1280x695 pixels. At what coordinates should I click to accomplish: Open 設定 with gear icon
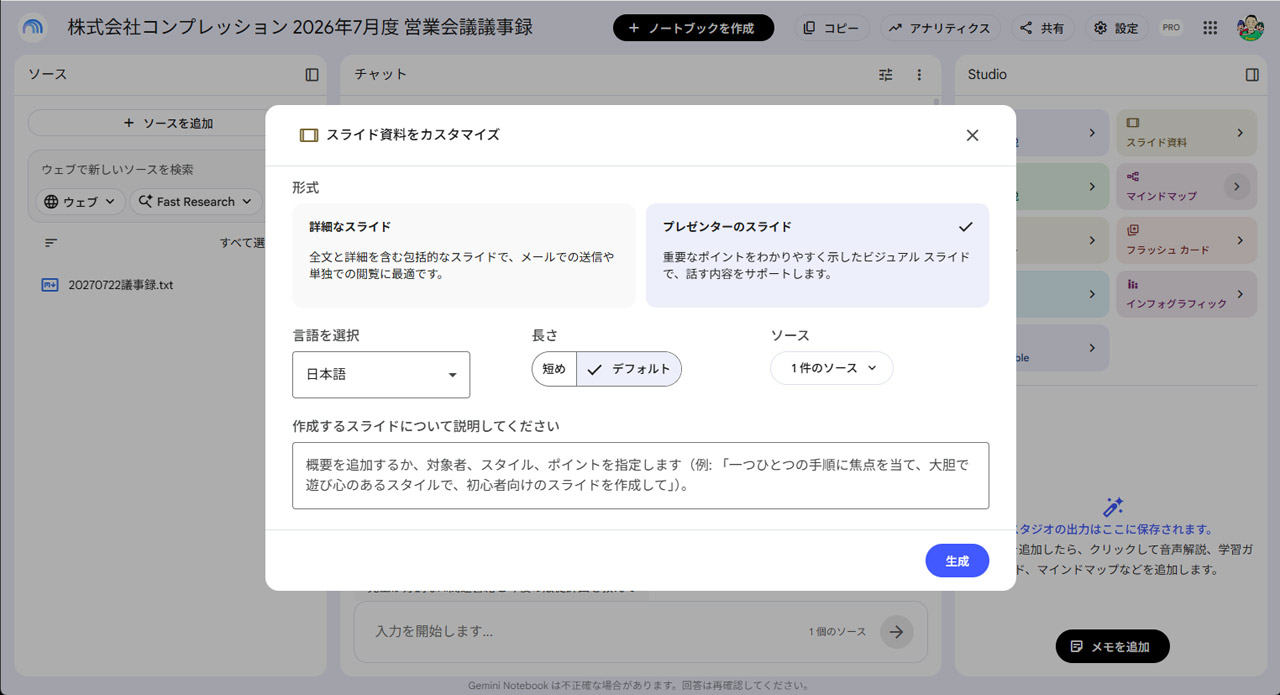coord(1116,28)
